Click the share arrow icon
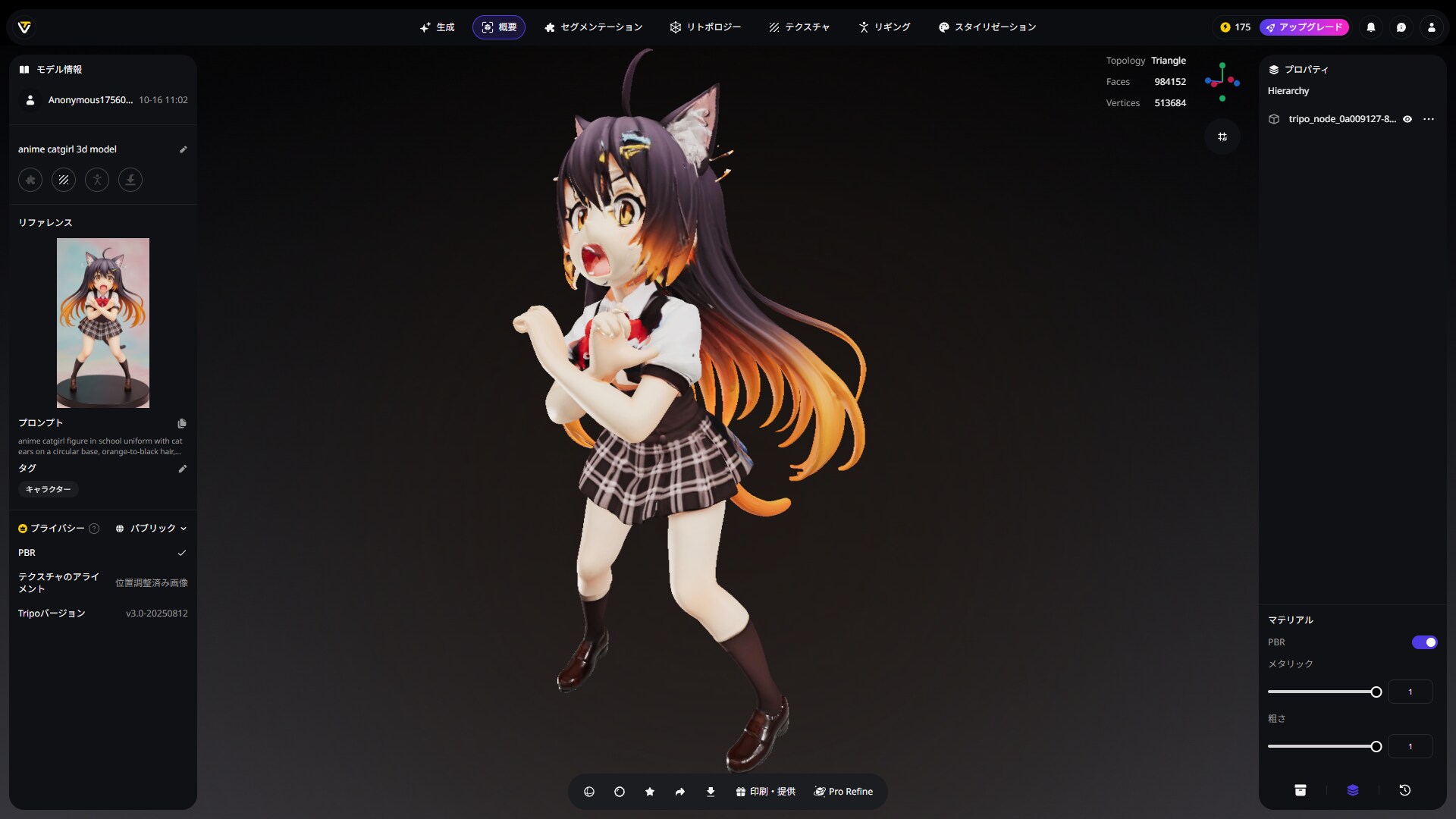The width and height of the screenshot is (1456, 819). pos(680,791)
